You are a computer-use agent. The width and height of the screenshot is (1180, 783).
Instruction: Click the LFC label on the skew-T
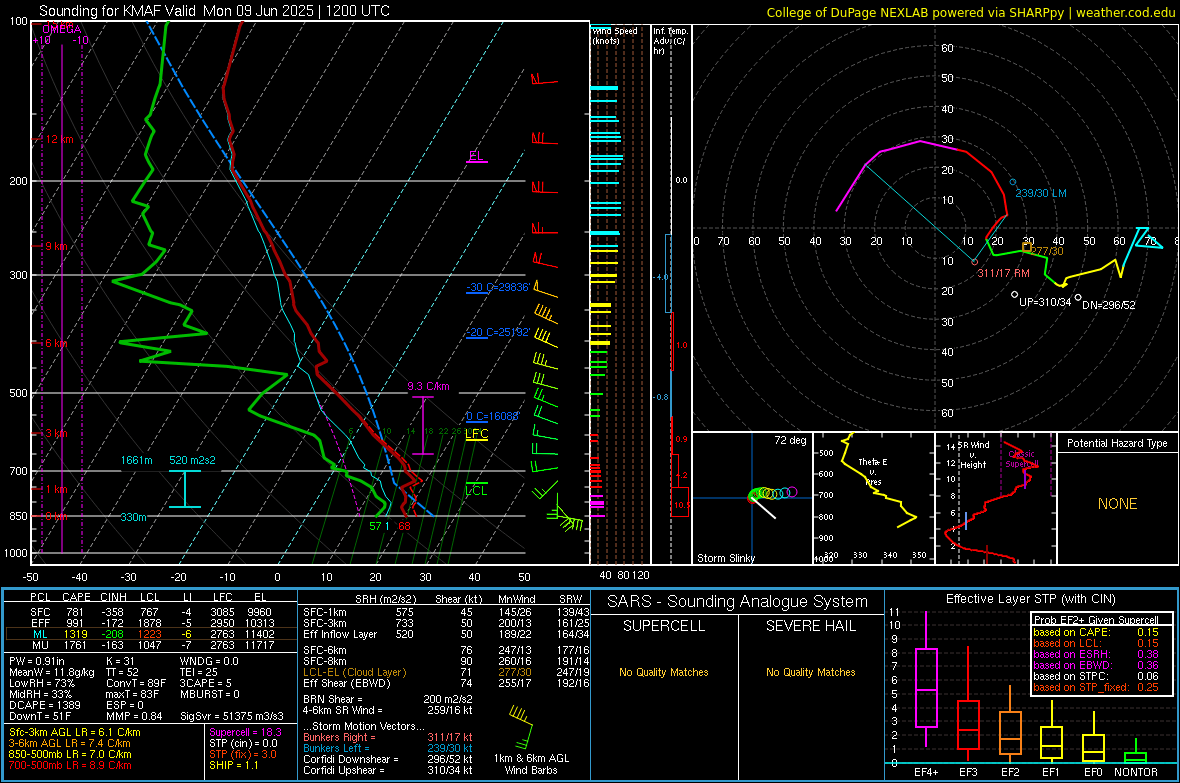(x=476, y=434)
